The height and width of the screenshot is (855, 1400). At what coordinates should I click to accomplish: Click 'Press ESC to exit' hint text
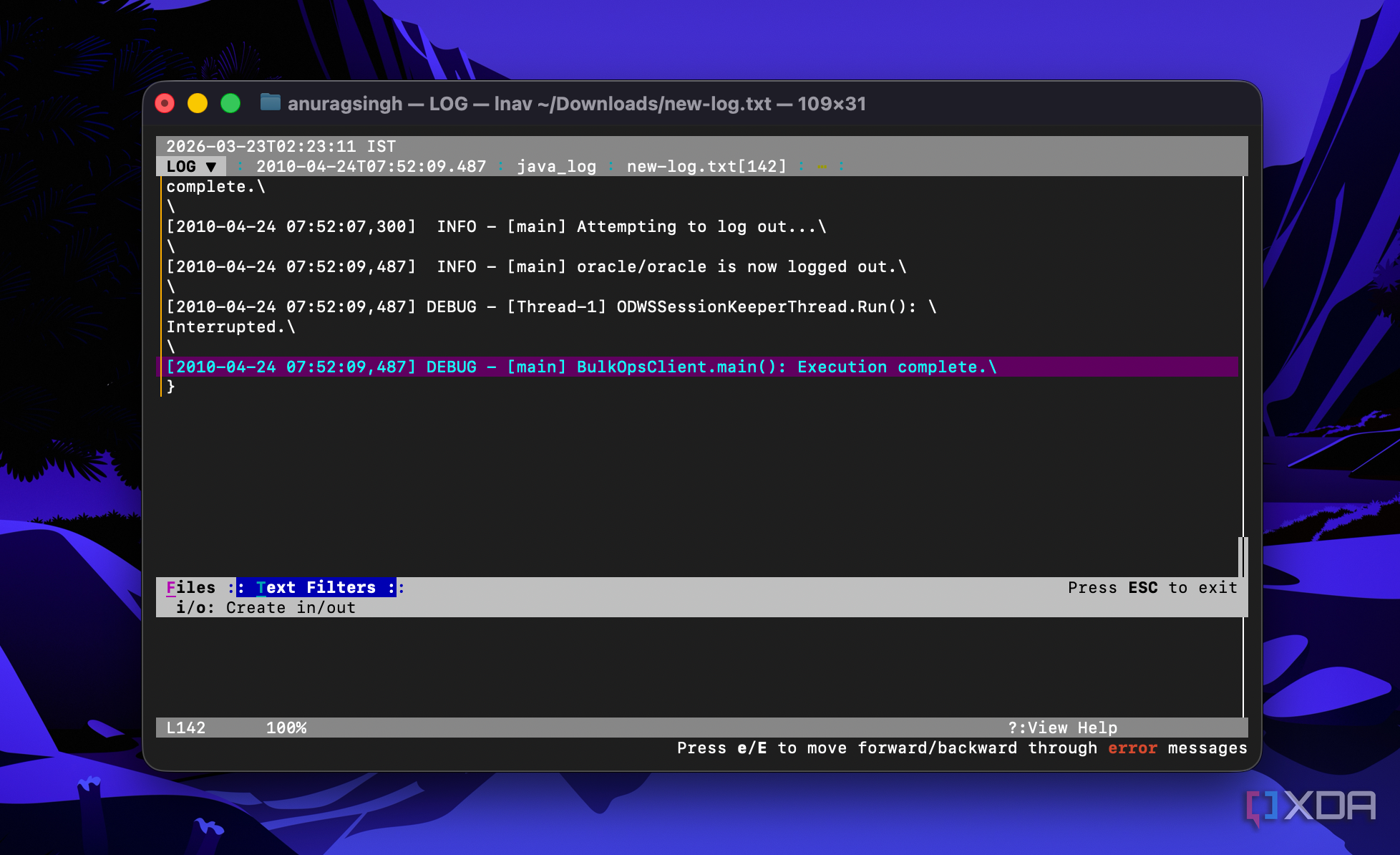point(1152,587)
